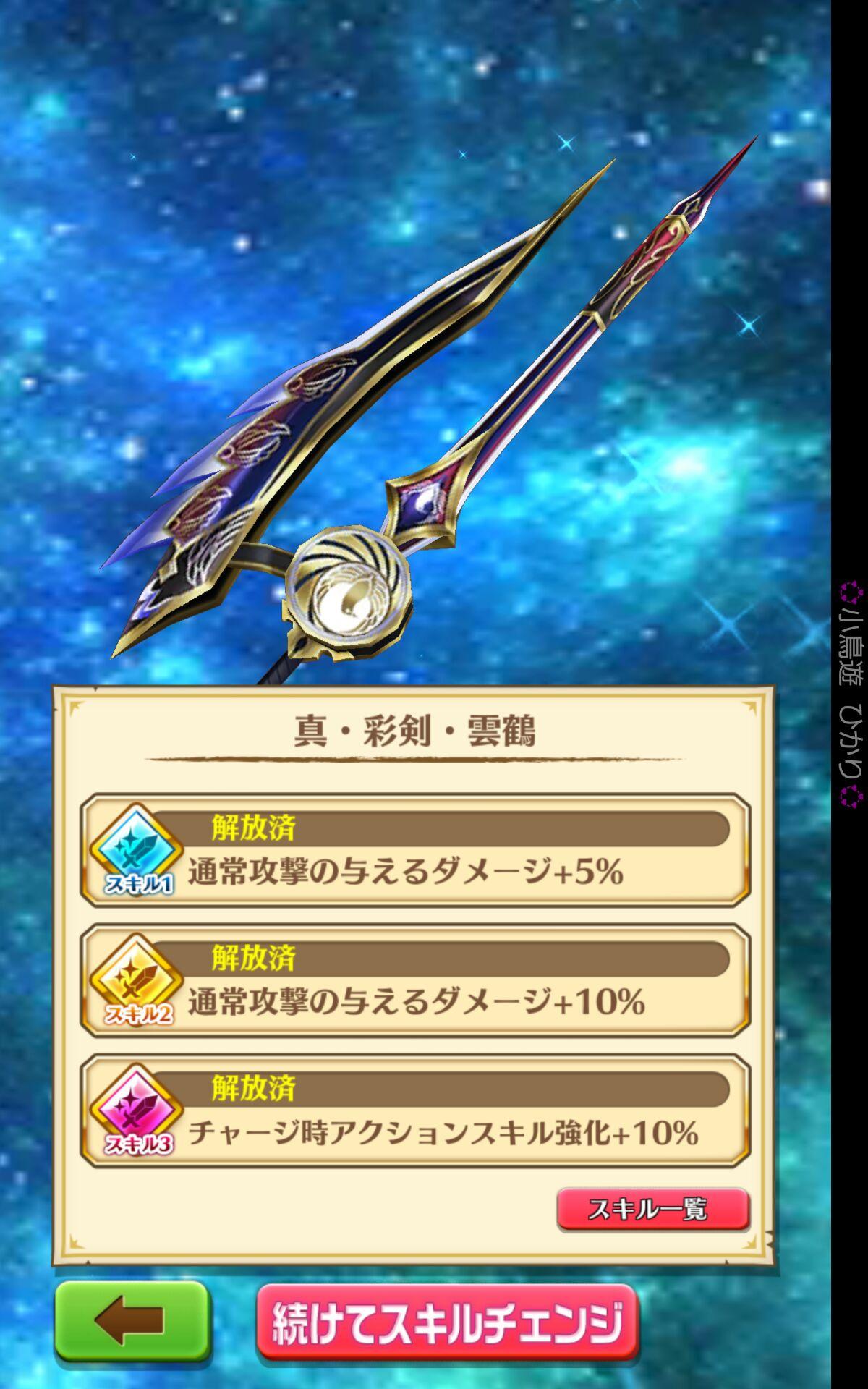Tap the 解放済 label on Skill 2
Image resolution: width=868 pixels, height=1389 pixels.
click(x=253, y=958)
